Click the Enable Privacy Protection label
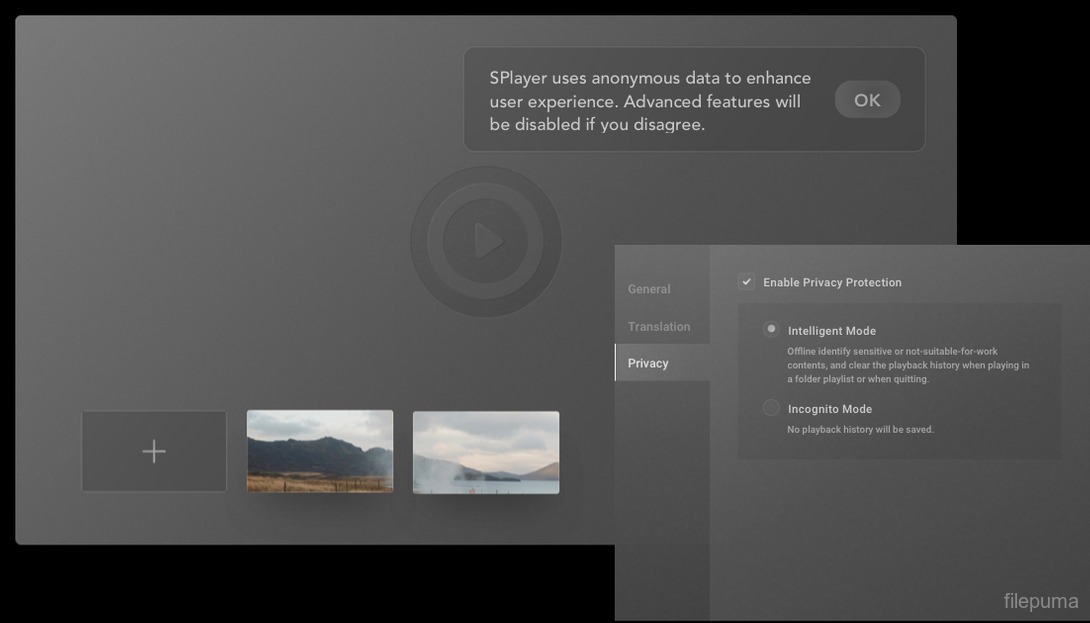 [832, 282]
